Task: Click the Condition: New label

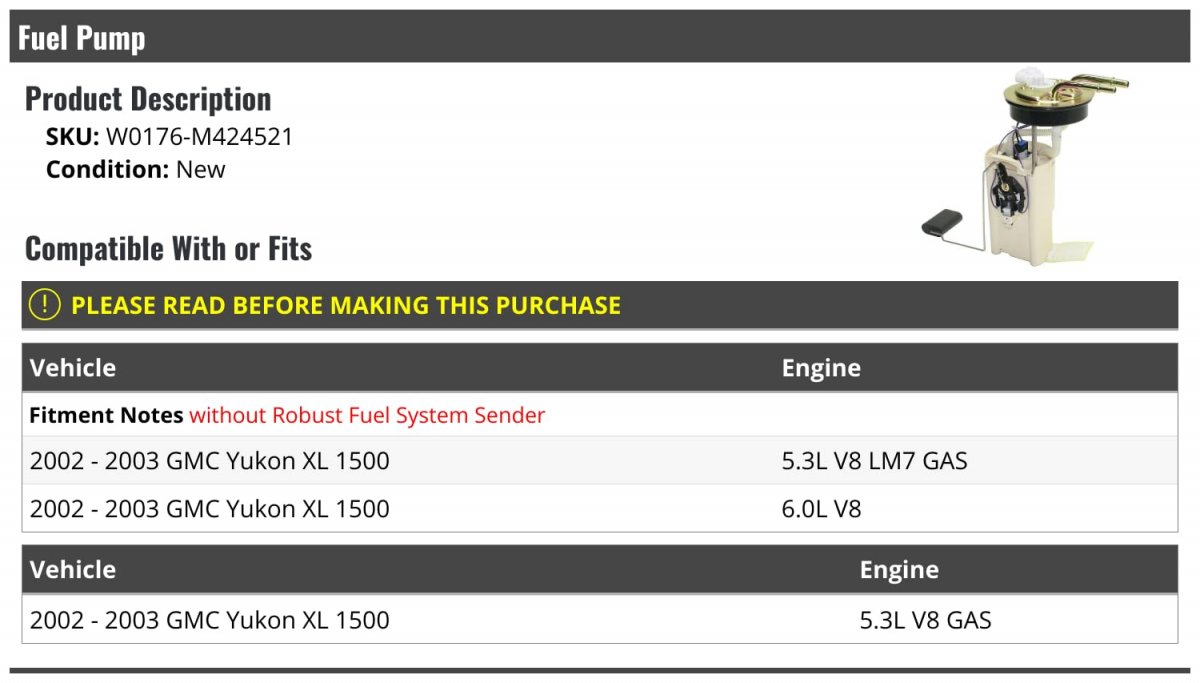Action: 136,169
